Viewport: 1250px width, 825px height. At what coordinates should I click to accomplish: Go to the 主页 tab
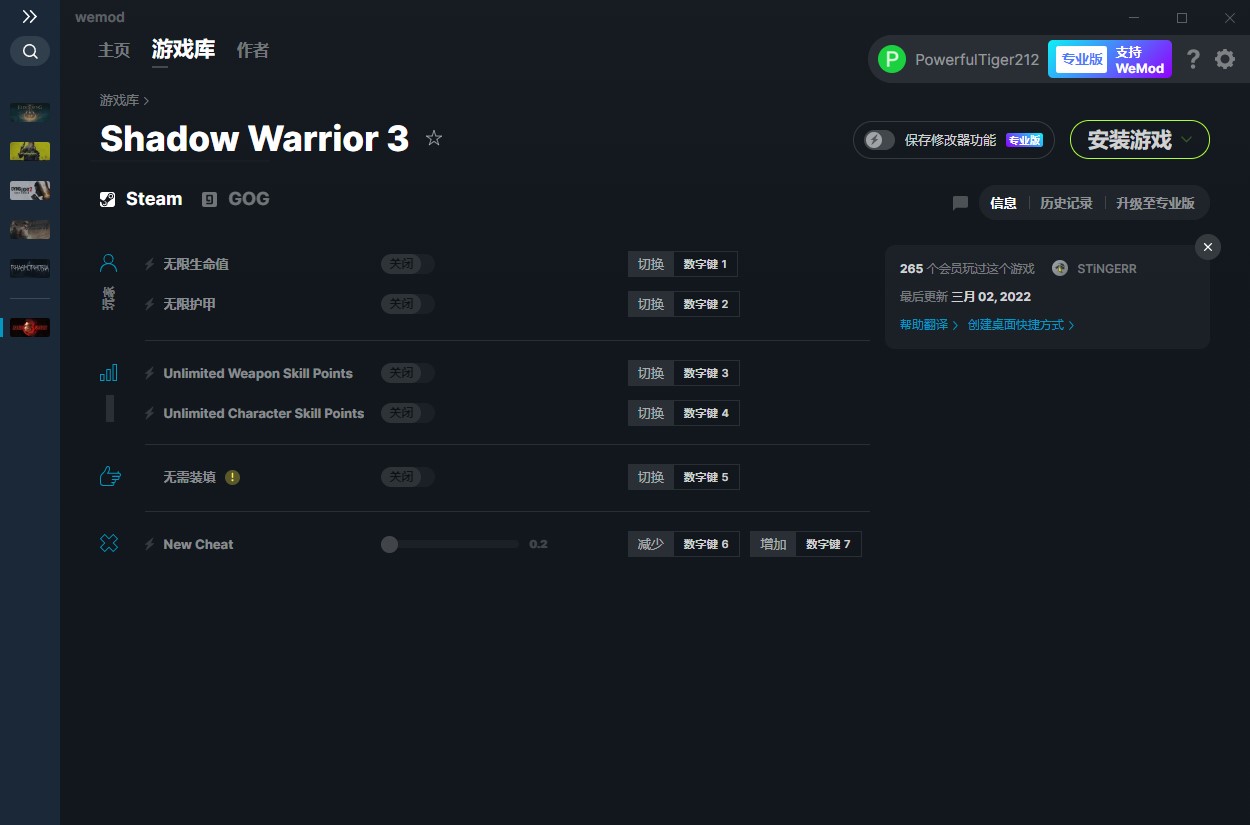click(114, 50)
